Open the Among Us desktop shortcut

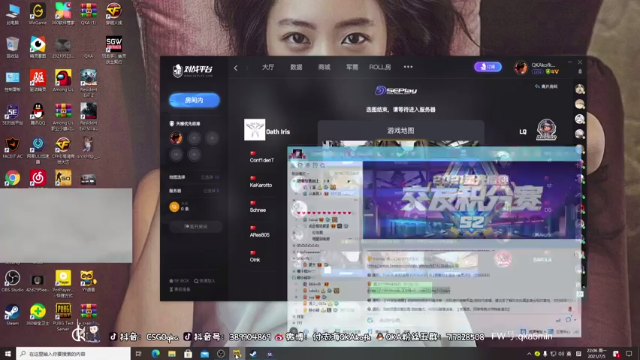point(63,80)
